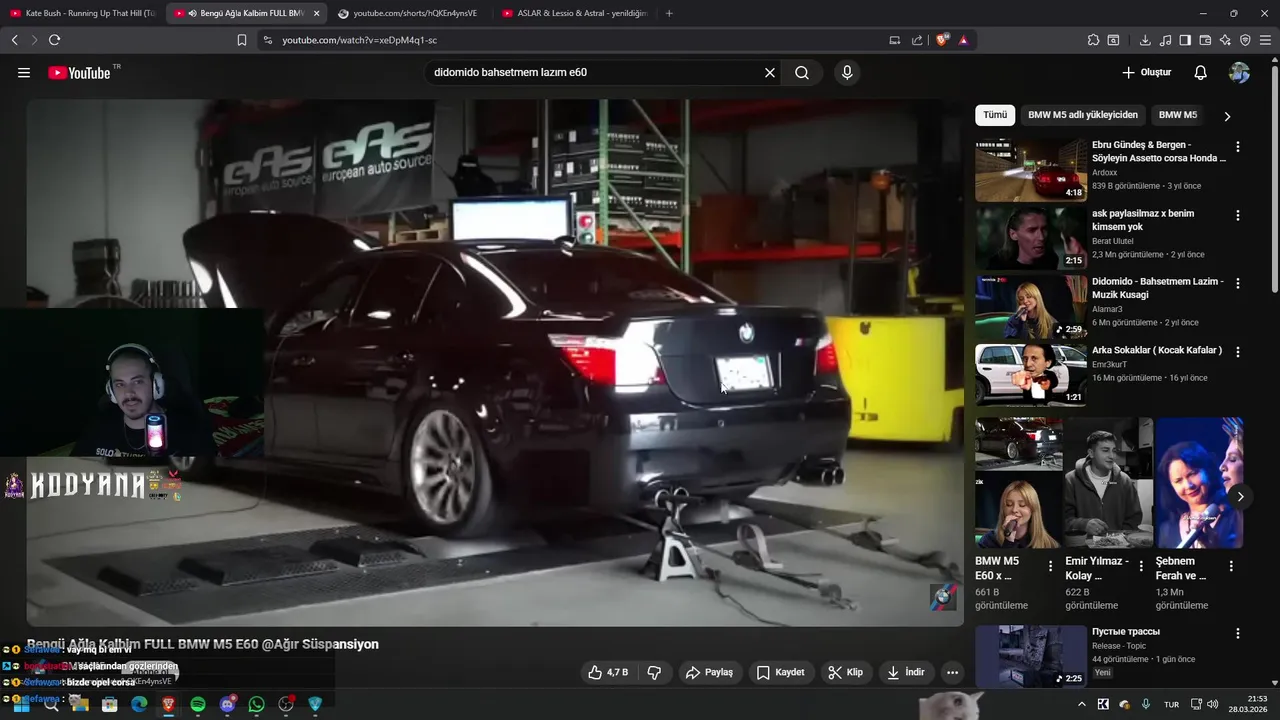This screenshot has height=720, width=1280.
Task: Open browser downloads arrow icon
Action: [1145, 40]
